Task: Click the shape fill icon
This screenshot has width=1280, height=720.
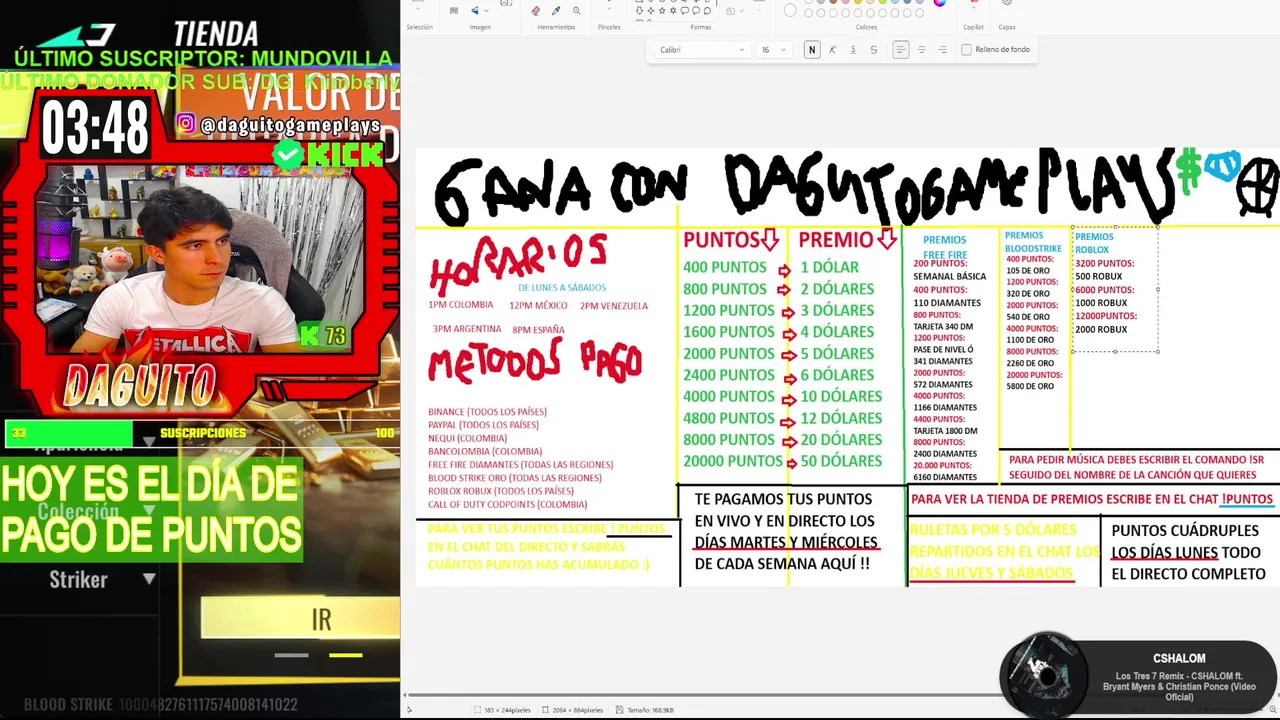Action: tap(730, 11)
